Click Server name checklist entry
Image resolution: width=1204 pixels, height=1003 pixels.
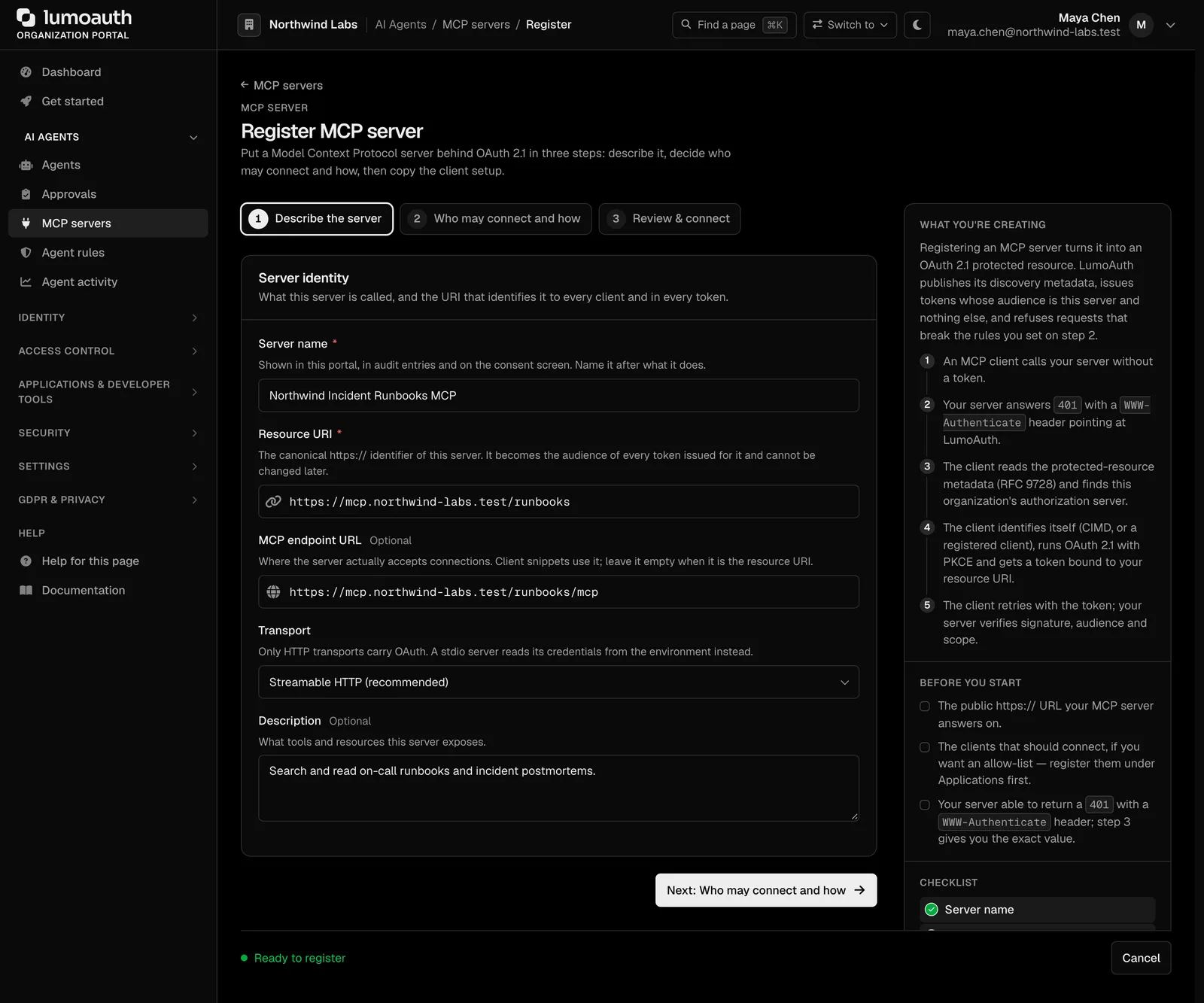1037,910
